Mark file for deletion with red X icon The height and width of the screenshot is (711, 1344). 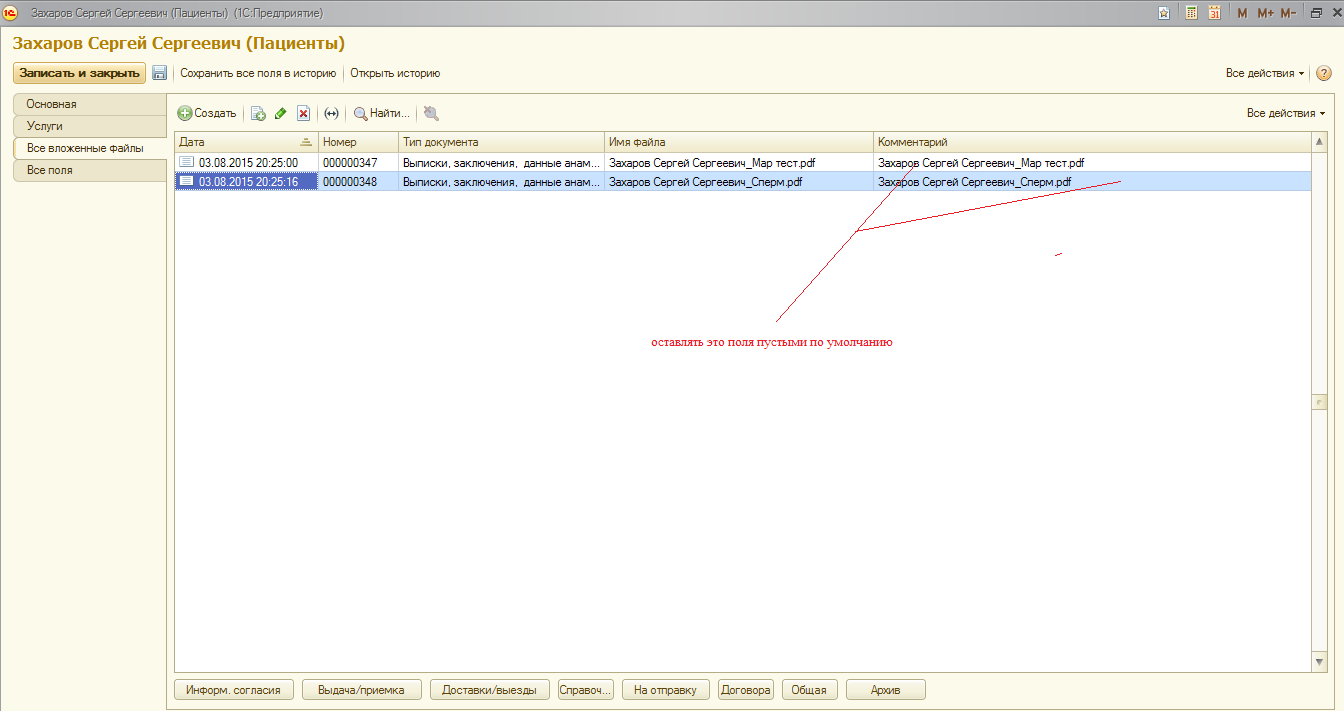click(x=304, y=114)
